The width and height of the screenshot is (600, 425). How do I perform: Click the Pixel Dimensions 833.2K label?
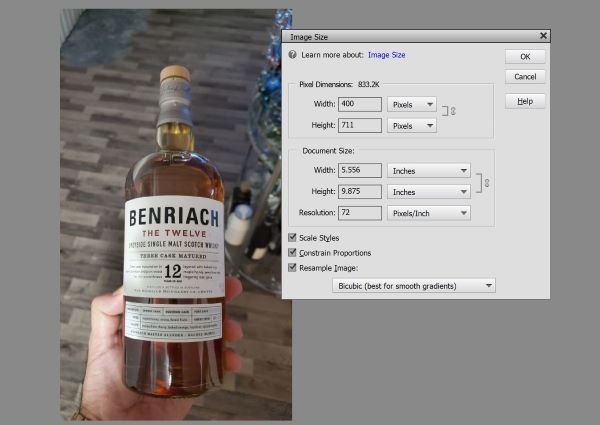click(x=339, y=84)
